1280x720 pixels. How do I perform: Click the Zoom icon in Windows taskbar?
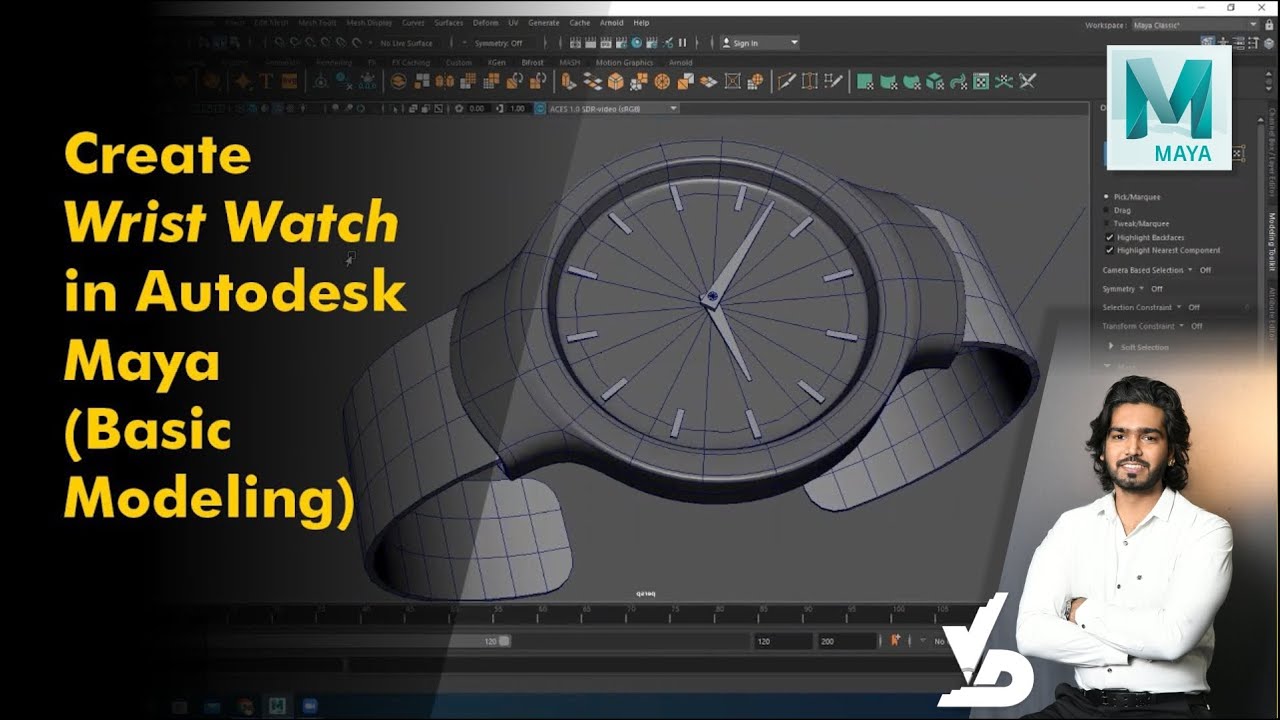tap(308, 706)
